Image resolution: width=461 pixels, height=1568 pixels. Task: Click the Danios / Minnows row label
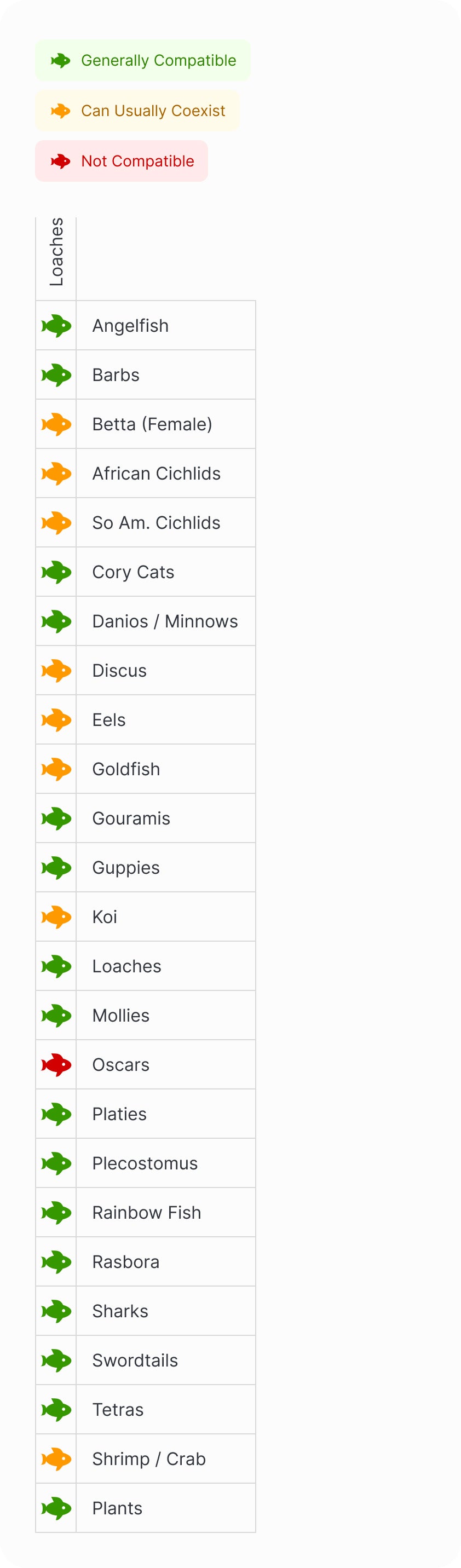pyautogui.click(x=165, y=621)
